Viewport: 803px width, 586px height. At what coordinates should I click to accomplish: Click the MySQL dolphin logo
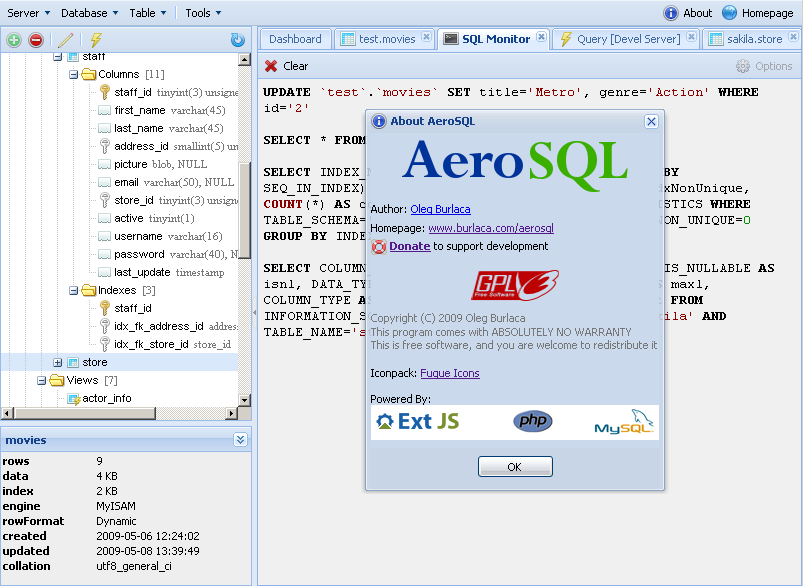pyautogui.click(x=624, y=422)
